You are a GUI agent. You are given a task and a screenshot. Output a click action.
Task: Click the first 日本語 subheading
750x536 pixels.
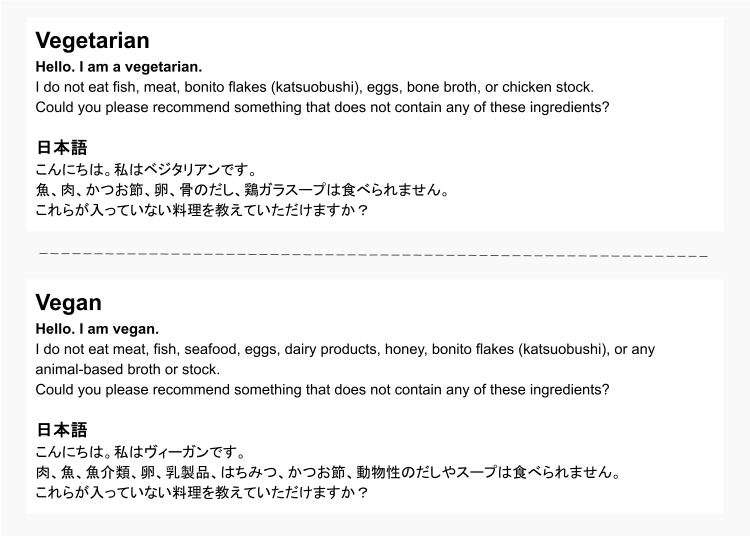(x=62, y=148)
